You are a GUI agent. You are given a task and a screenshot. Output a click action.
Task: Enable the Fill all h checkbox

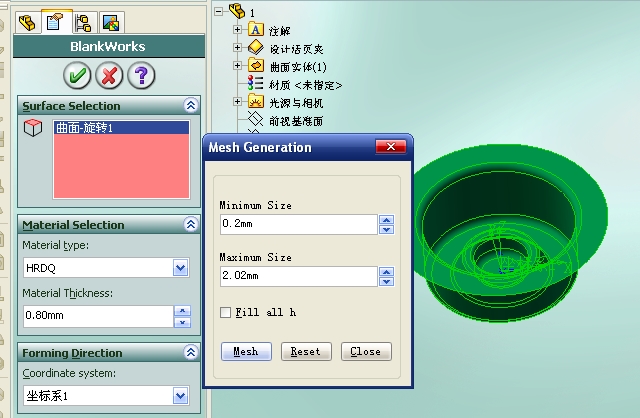[x=225, y=312]
